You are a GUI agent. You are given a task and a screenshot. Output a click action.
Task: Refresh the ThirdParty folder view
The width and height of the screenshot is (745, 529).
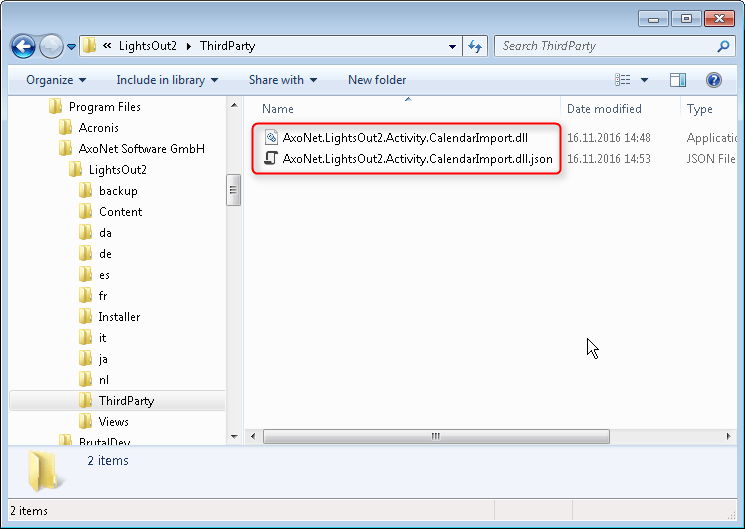[475, 46]
